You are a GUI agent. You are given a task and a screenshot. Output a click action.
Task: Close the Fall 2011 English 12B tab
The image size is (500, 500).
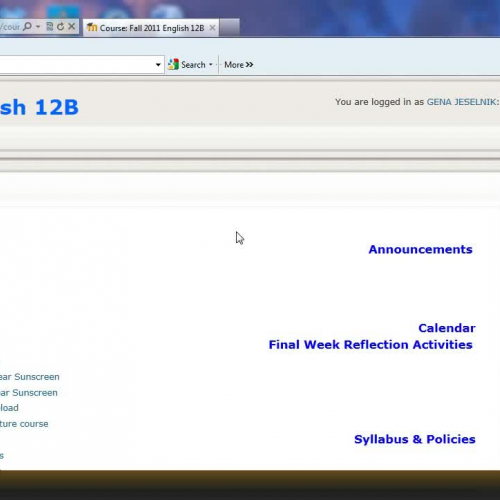click(212, 28)
